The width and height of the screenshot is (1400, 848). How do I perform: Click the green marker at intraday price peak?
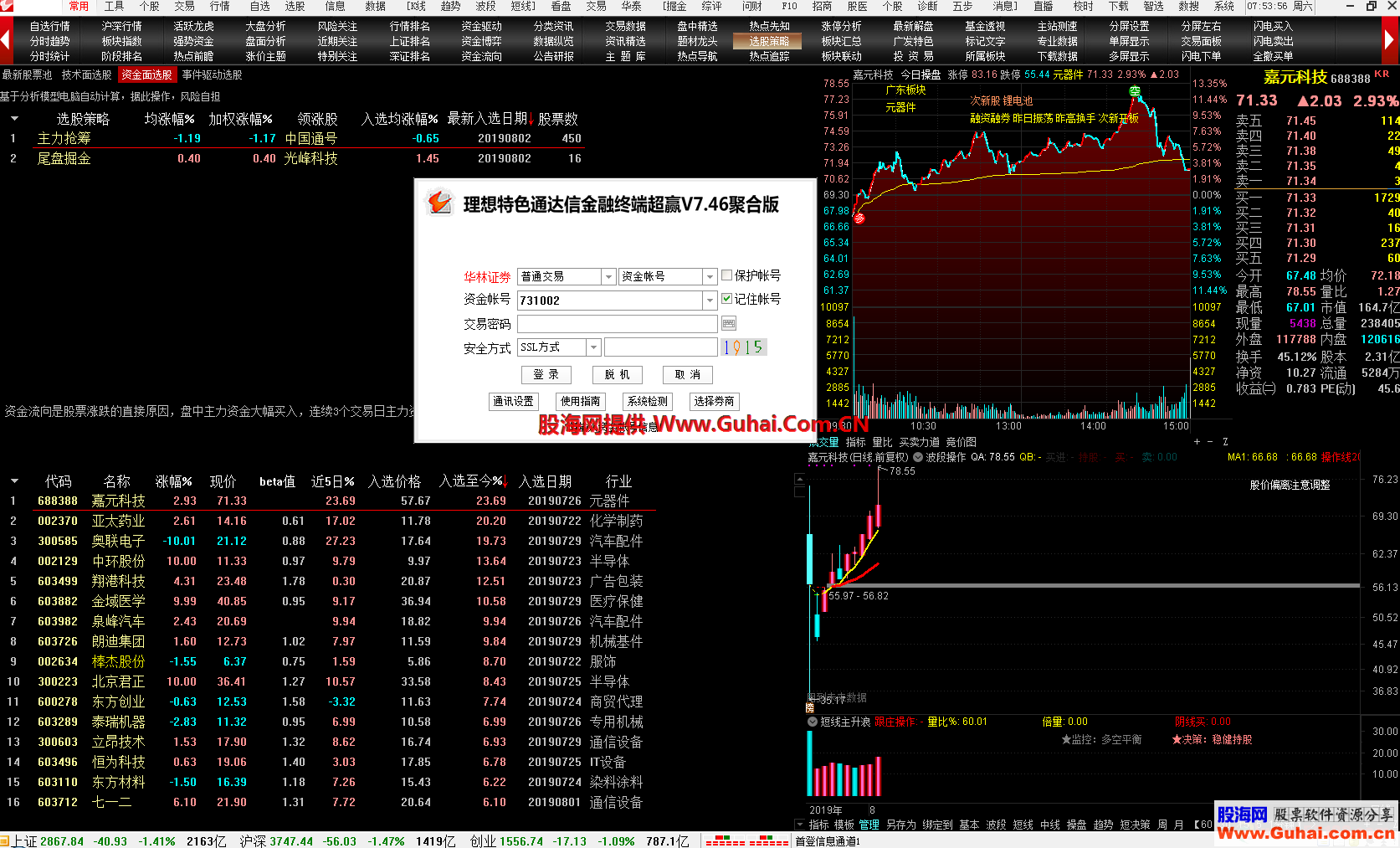click(x=1135, y=91)
